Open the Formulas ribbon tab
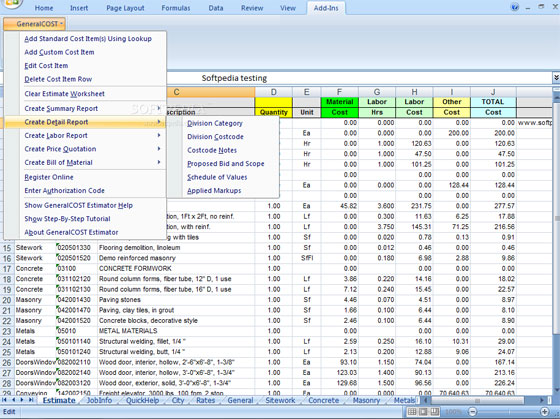Image resolution: width=560 pixels, height=419 pixels. [176, 8]
